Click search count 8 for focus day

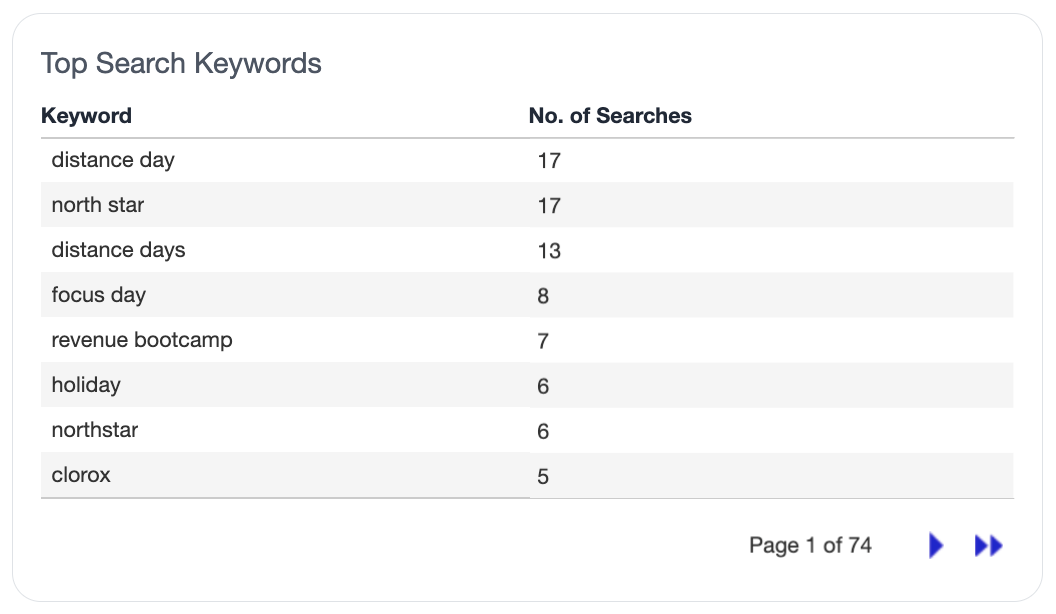[x=543, y=296]
